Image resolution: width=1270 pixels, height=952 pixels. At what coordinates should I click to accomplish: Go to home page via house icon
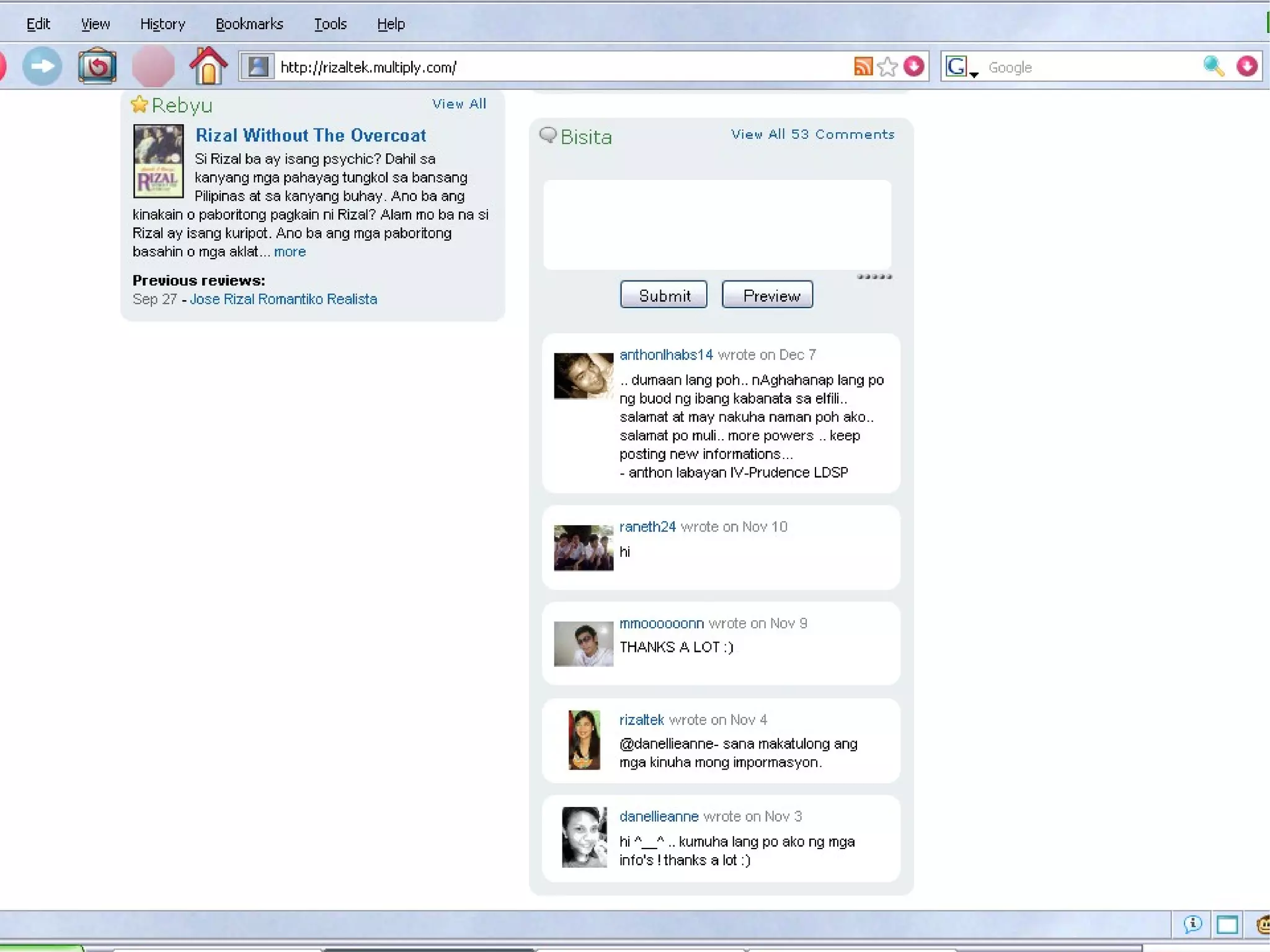[x=208, y=66]
